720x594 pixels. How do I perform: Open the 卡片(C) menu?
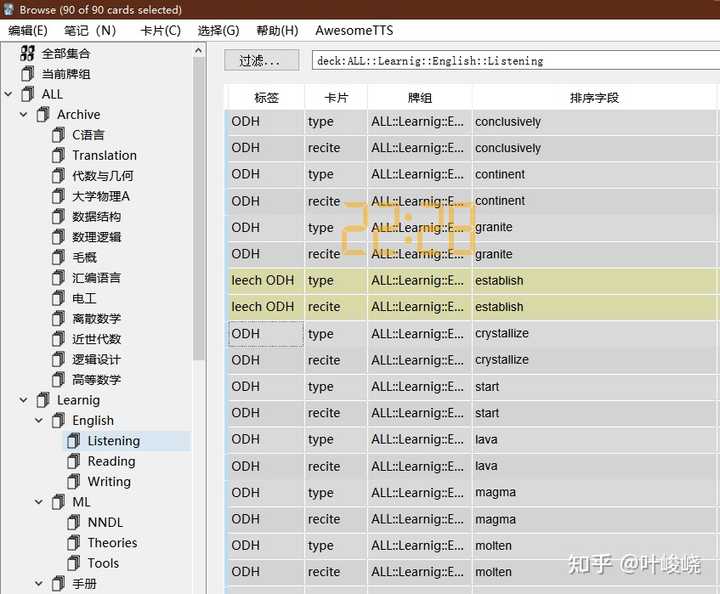coord(160,30)
